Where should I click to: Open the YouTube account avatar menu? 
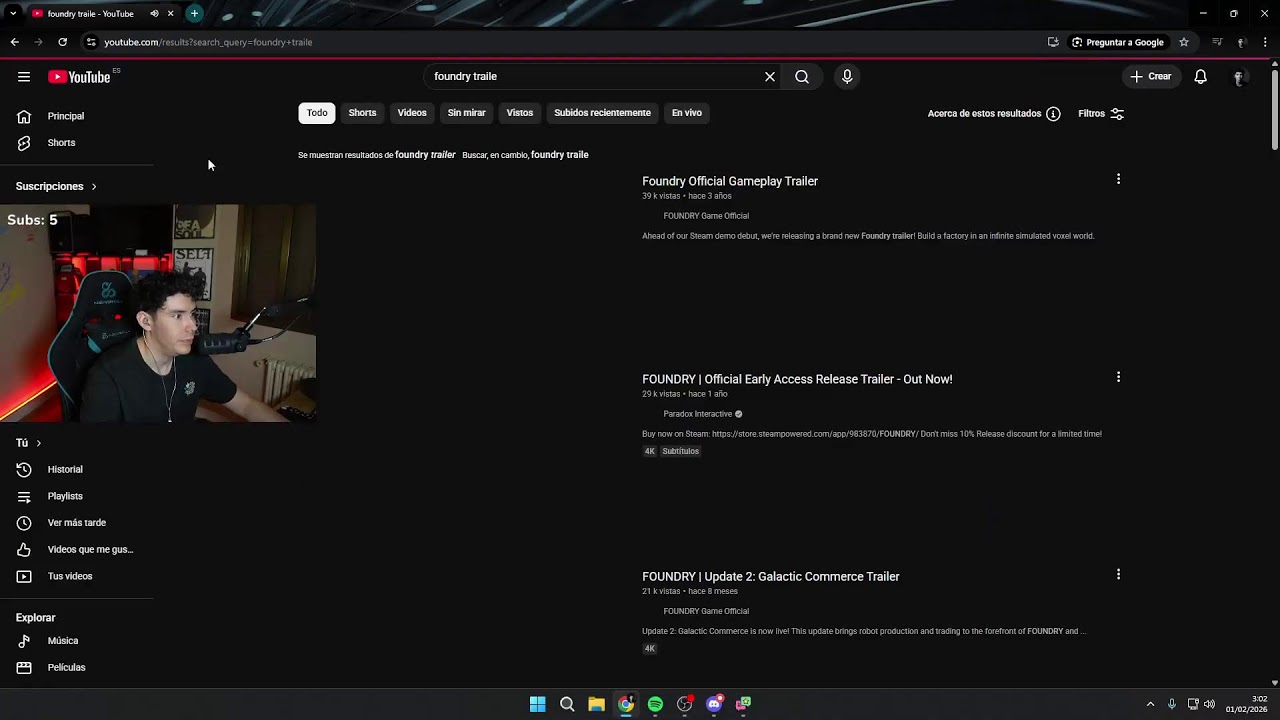[x=1240, y=77]
